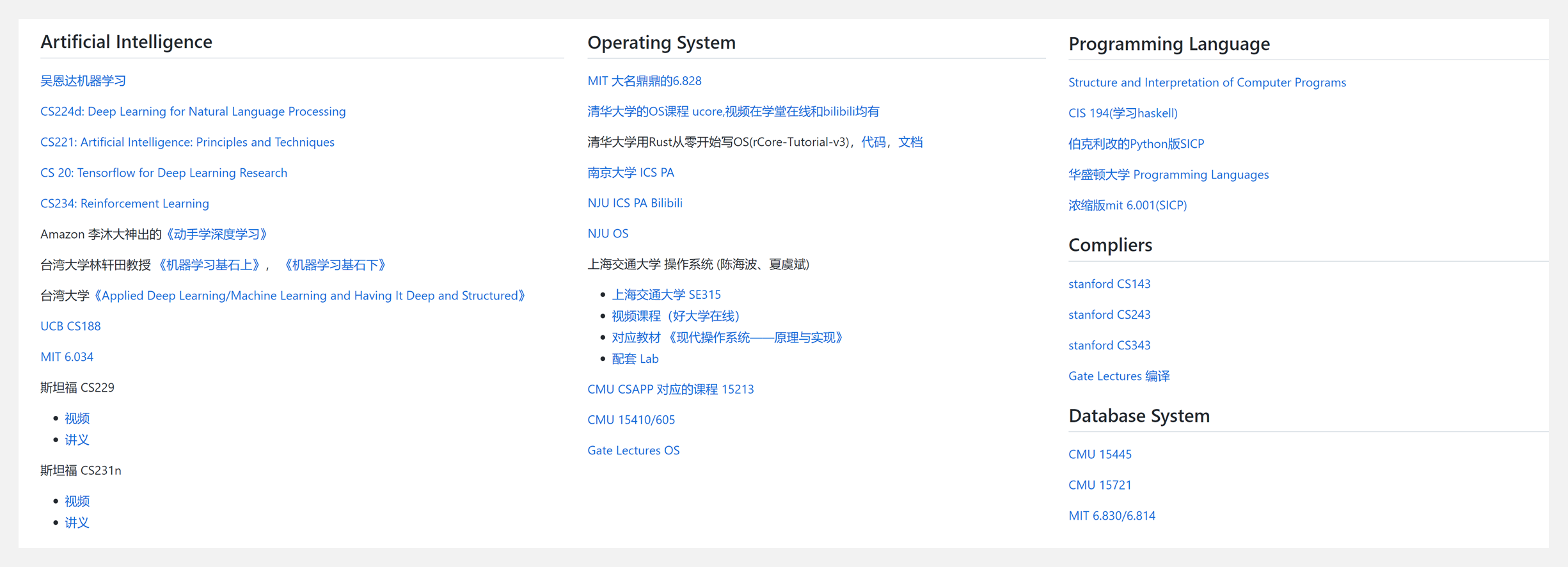Open the 配套 Lab link
The image size is (1568, 567).
pos(635,359)
